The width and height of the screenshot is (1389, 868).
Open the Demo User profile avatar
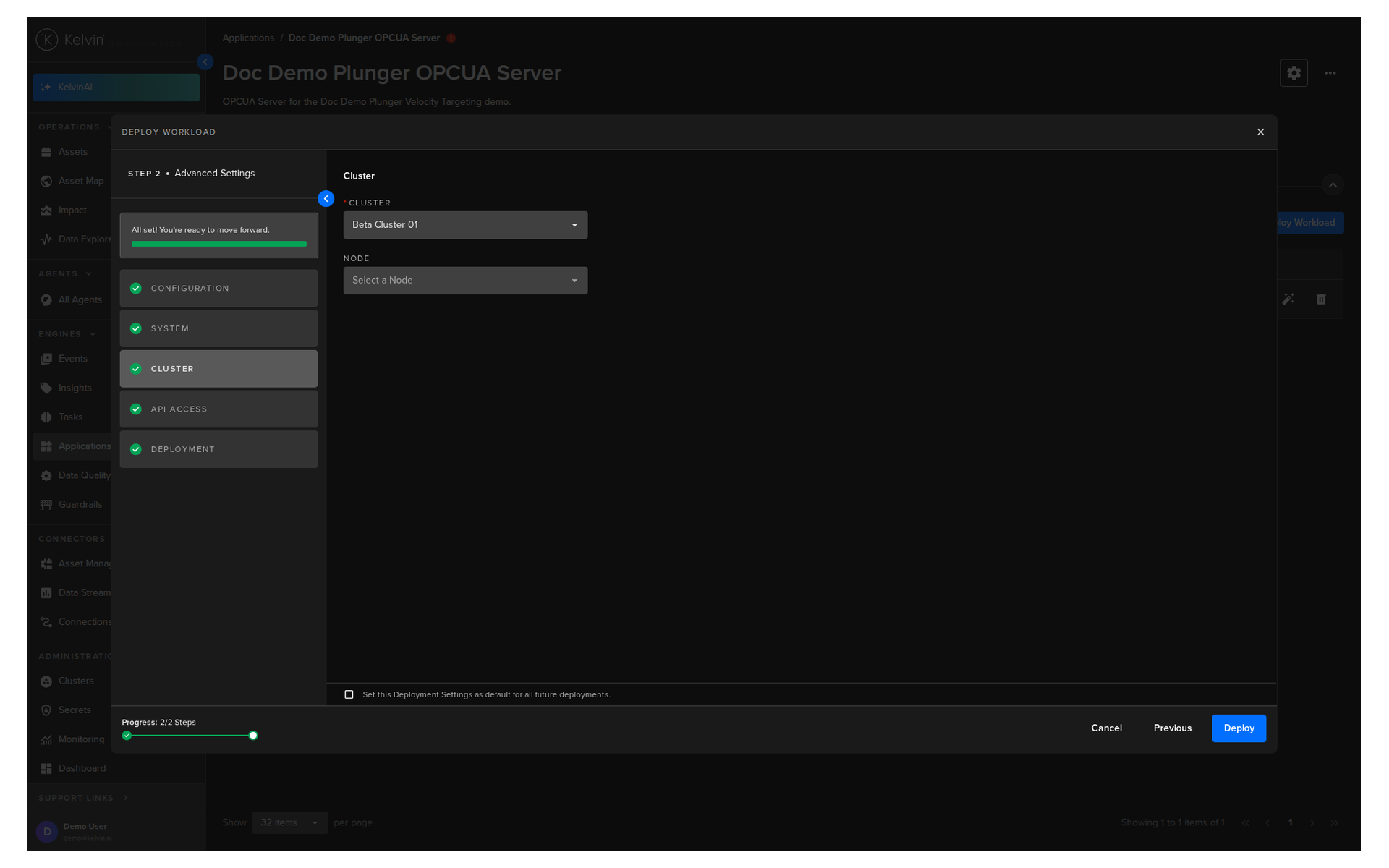tap(47, 832)
